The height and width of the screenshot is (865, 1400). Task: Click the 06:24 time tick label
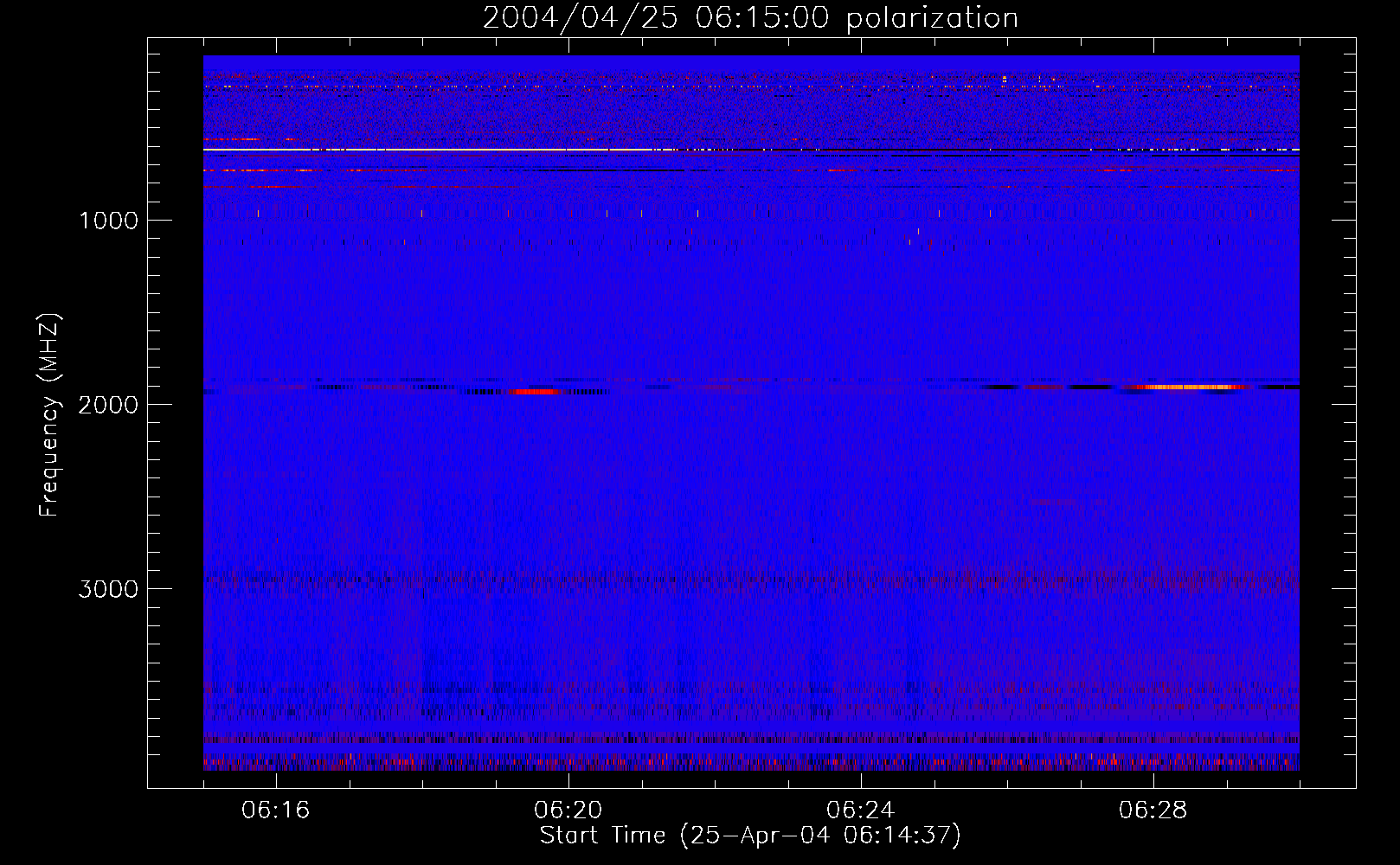[x=861, y=811]
